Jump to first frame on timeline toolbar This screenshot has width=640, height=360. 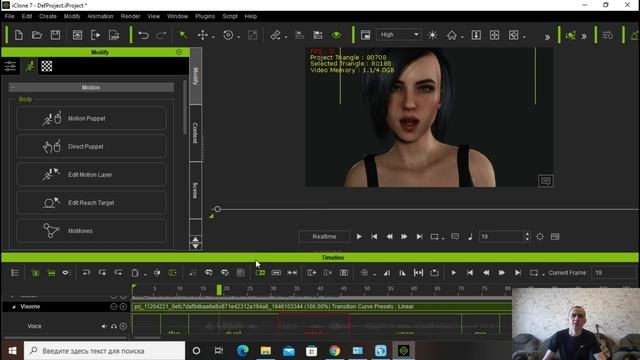click(x=470, y=273)
